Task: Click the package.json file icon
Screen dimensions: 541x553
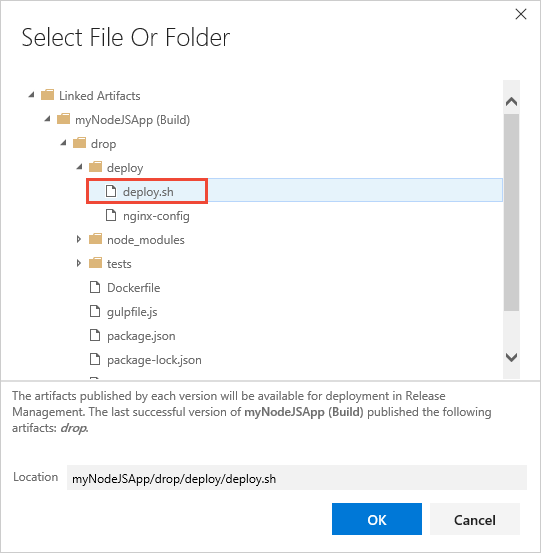Action: (95, 335)
